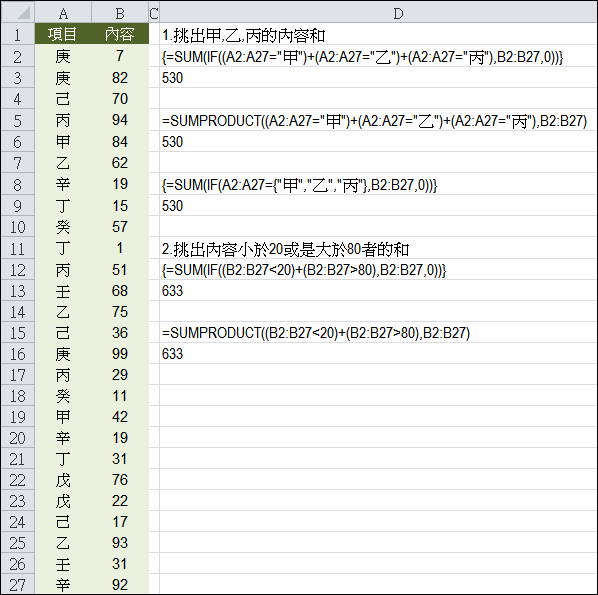The image size is (598, 595).
Task: Click cell B11 with value 1
Action: 120,248
